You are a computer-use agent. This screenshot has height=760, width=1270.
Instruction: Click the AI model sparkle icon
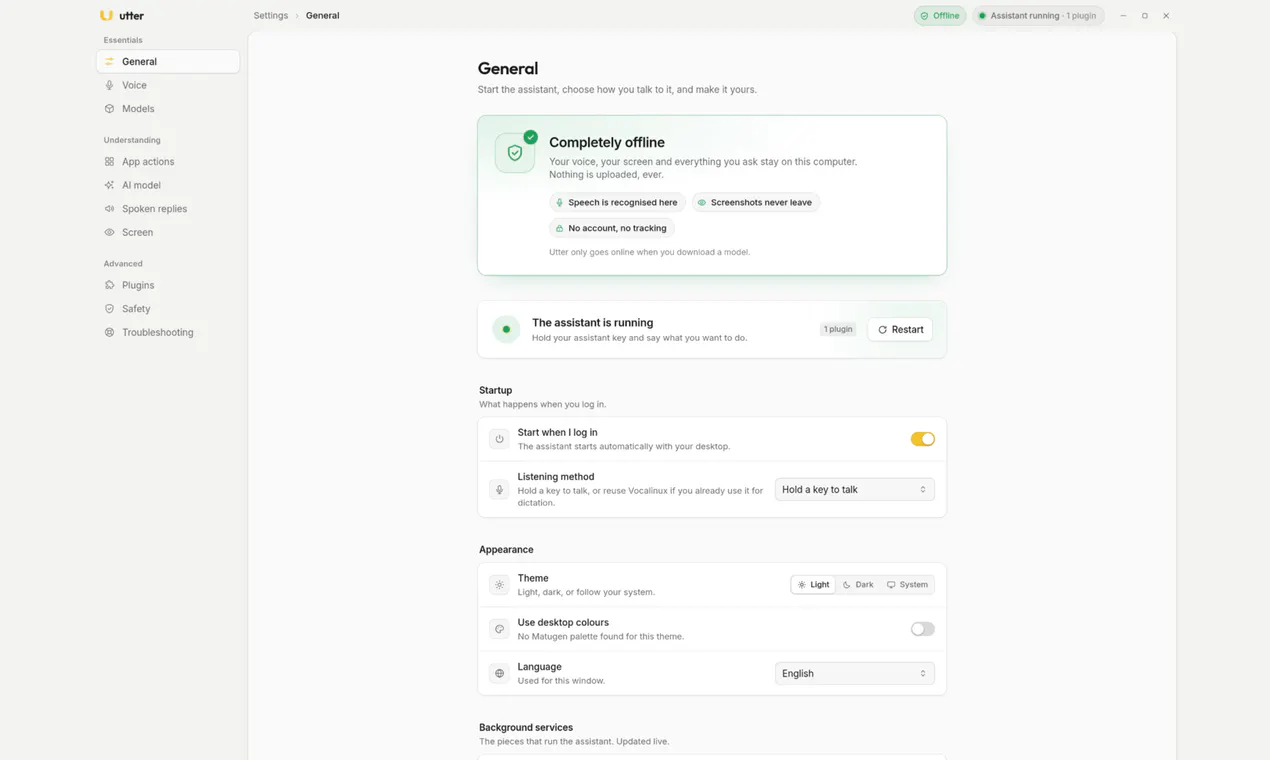[x=109, y=185]
